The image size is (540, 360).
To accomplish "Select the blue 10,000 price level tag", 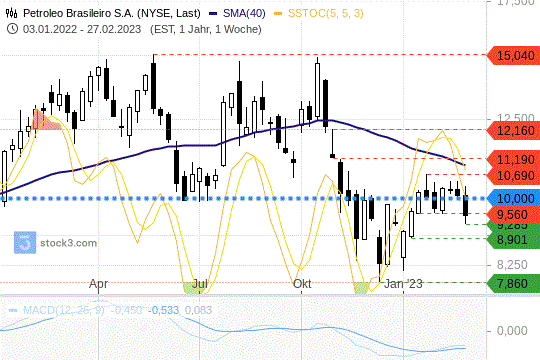I will [x=513, y=198].
